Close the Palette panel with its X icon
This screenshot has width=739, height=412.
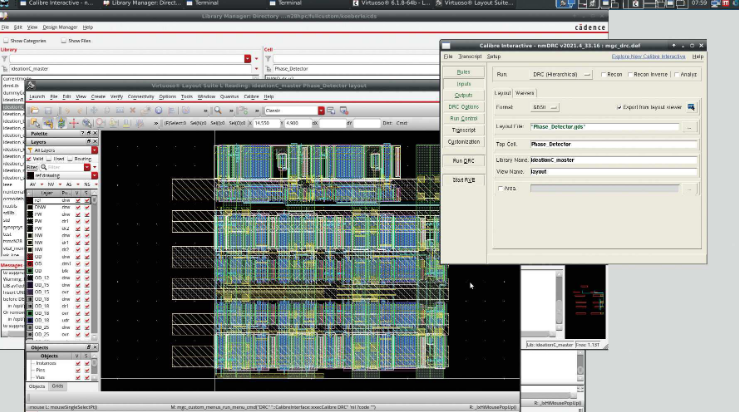95,133
